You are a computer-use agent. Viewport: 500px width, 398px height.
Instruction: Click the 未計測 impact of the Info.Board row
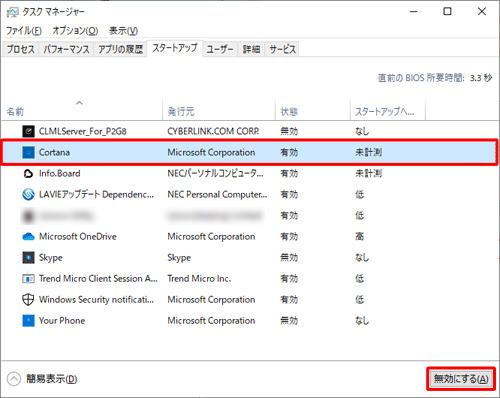(369, 173)
